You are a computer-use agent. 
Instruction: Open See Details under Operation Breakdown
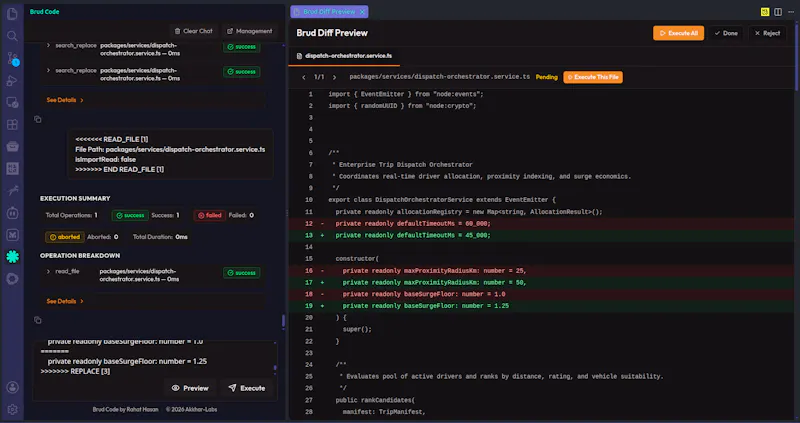coord(65,301)
